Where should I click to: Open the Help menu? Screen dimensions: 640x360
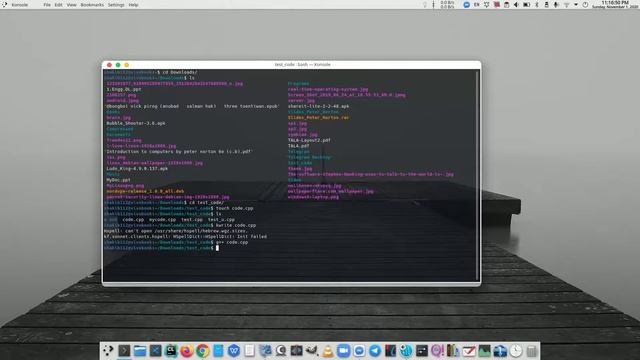click(x=133, y=5)
